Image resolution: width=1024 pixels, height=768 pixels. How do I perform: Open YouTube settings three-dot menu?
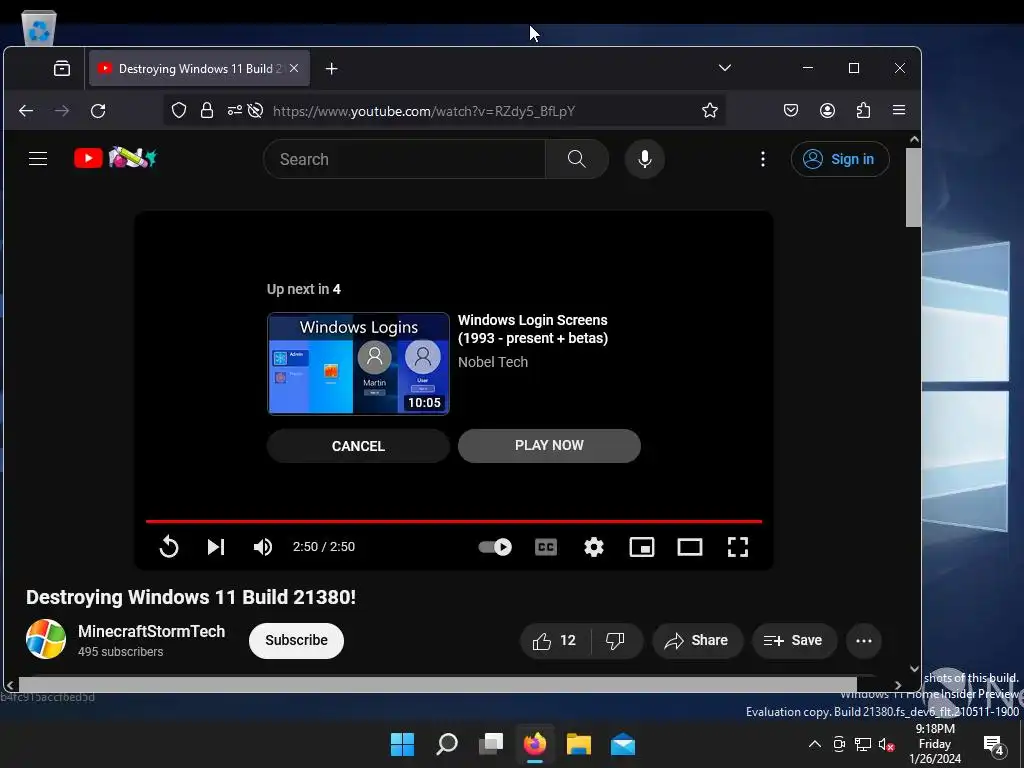tap(763, 159)
